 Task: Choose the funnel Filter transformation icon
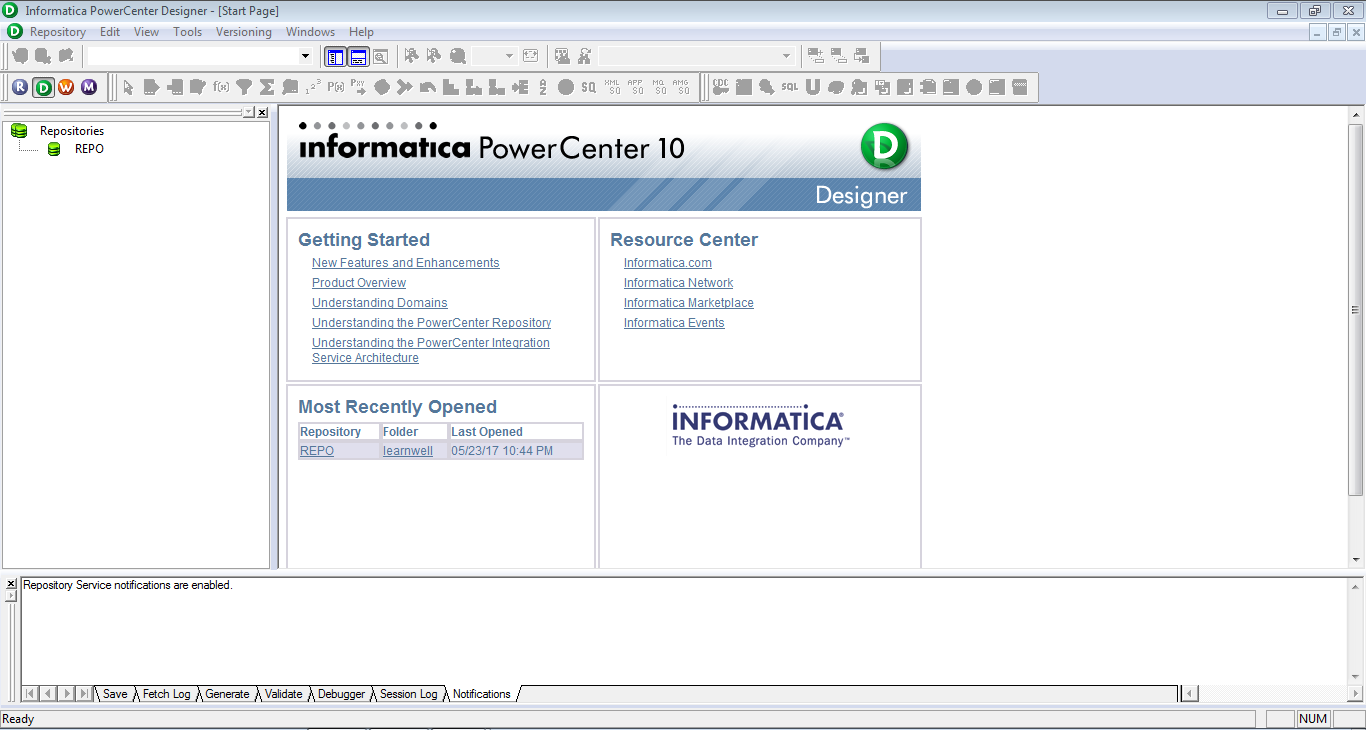[244, 87]
